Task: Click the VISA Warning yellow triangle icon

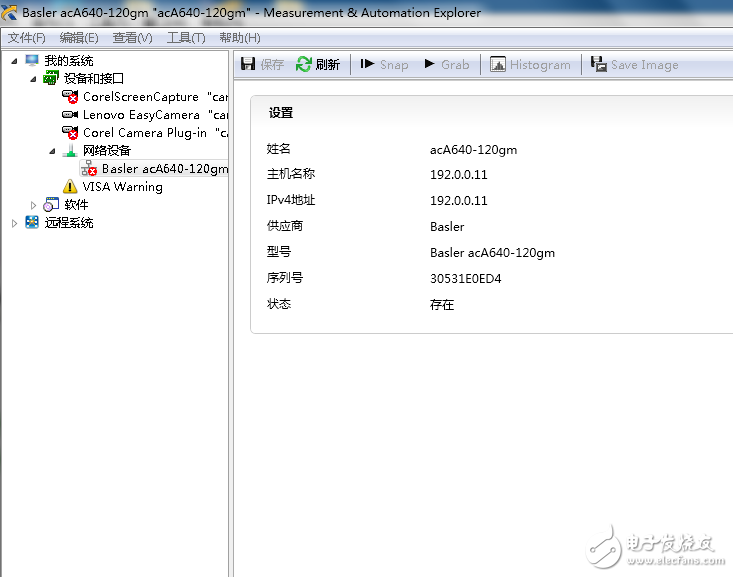Action: (70, 187)
